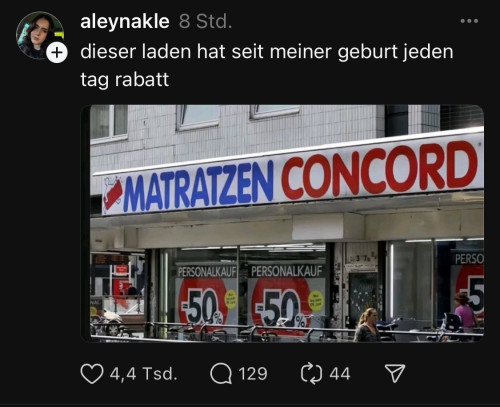The image size is (500, 407).
Task: View who liked via 4,4 Tsd. count
Action: coord(143,374)
